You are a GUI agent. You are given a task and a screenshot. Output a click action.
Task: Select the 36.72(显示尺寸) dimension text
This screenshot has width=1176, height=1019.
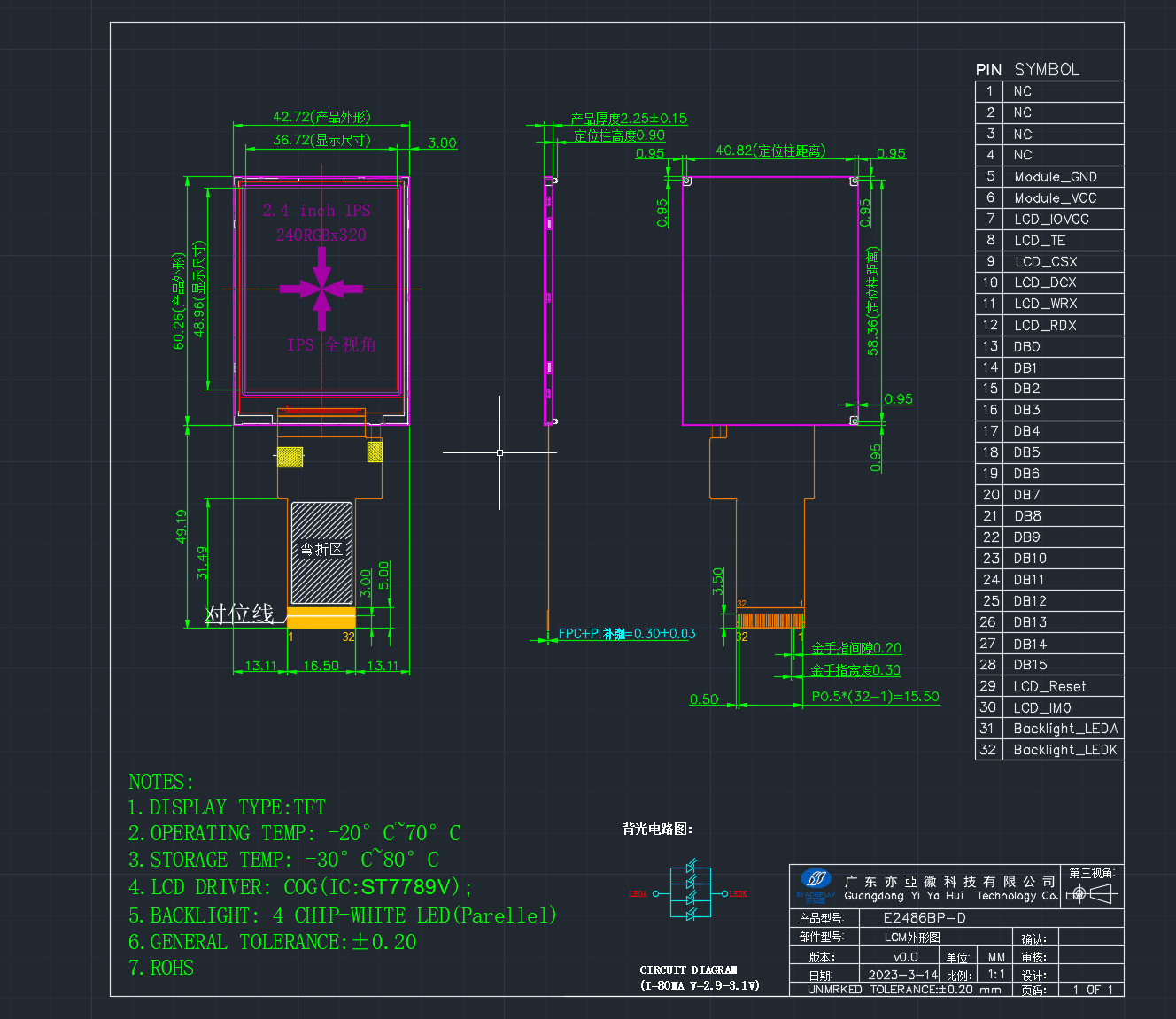[321, 140]
